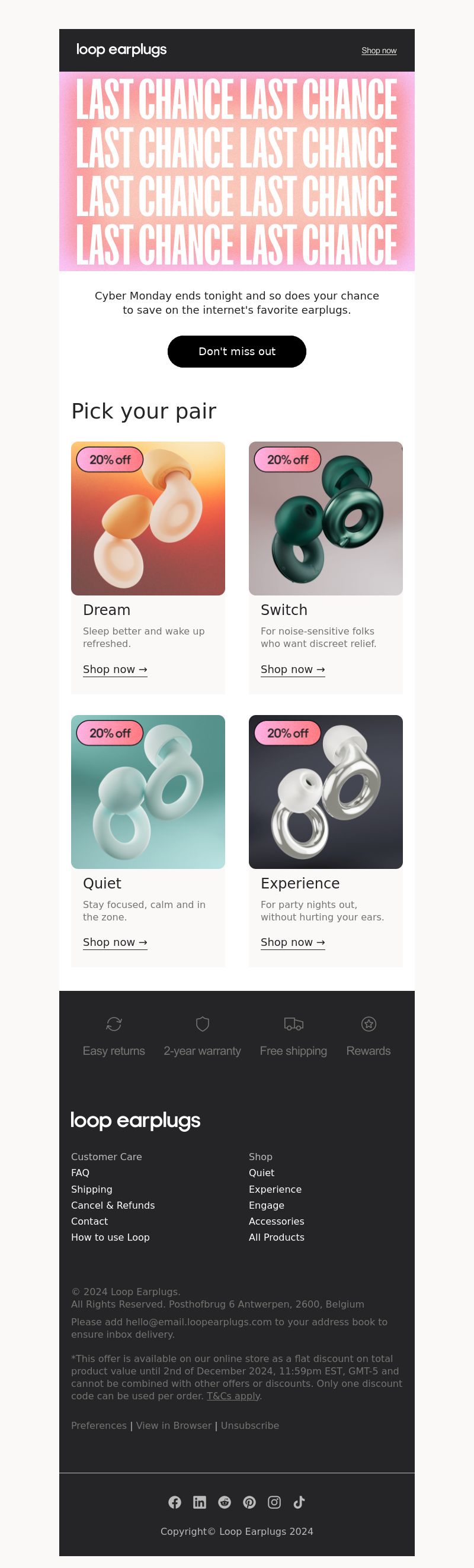Click the 2-year warranty shield icon
The height and width of the screenshot is (1568, 474).
click(203, 1024)
